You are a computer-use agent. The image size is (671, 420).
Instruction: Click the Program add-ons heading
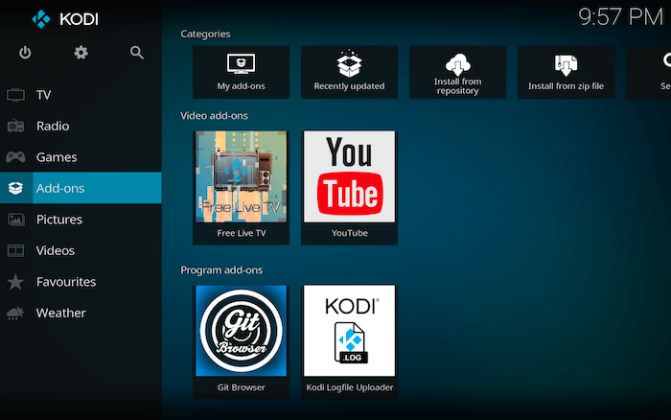pos(222,270)
